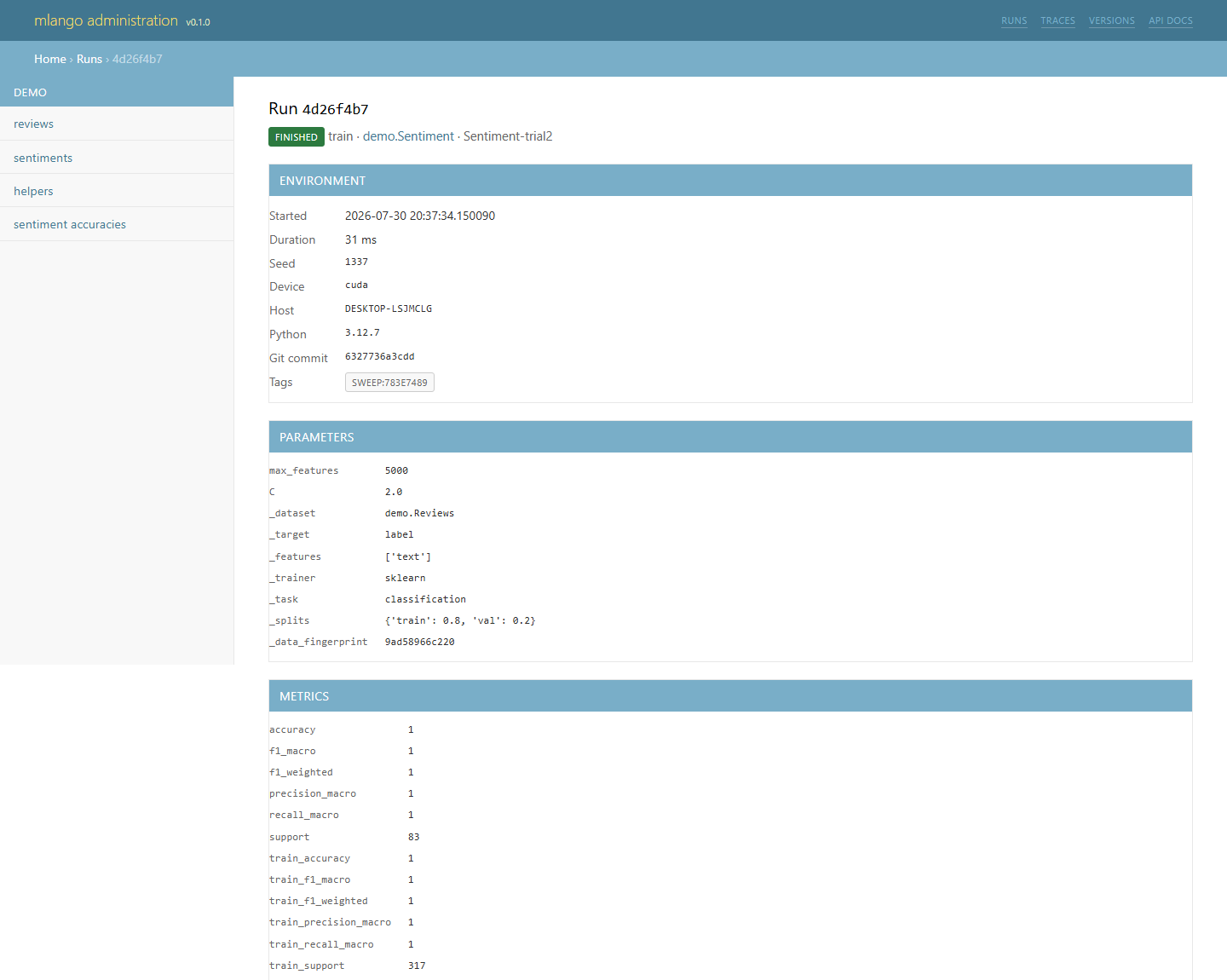Image resolution: width=1227 pixels, height=980 pixels.
Task: Open the RUNS link in header
Action: click(1014, 20)
